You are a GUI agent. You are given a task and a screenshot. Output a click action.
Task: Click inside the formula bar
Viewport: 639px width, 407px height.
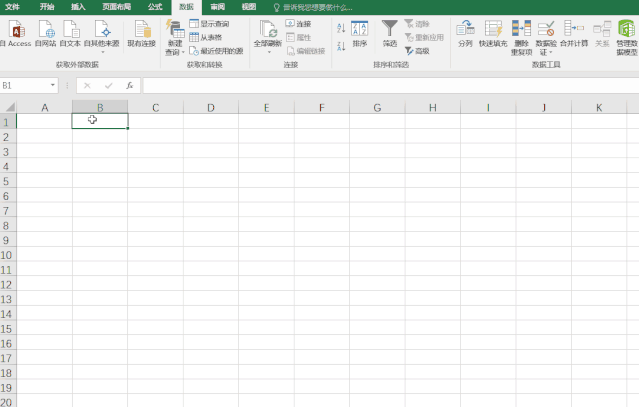click(390, 86)
